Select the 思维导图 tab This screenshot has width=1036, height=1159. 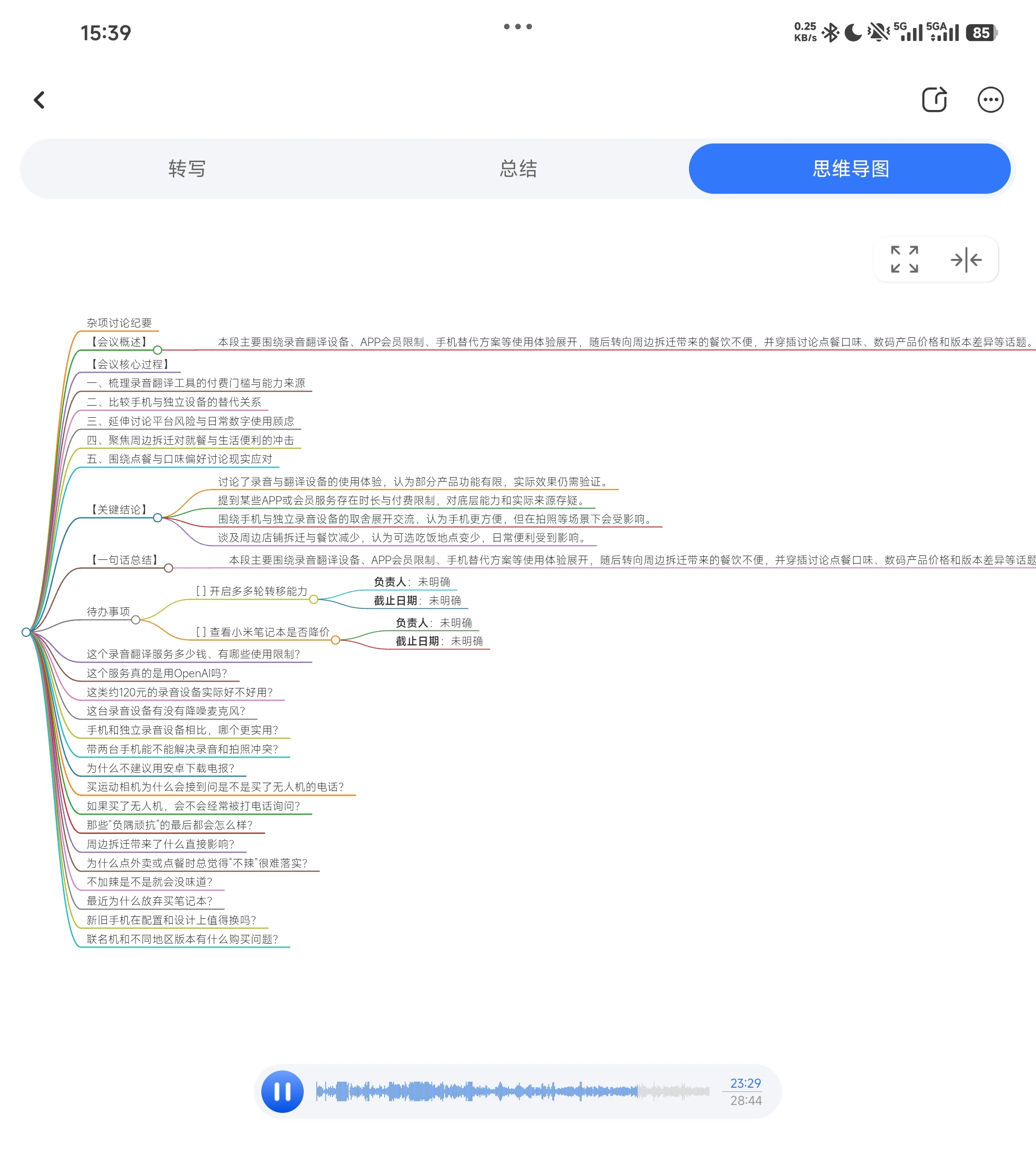point(850,169)
